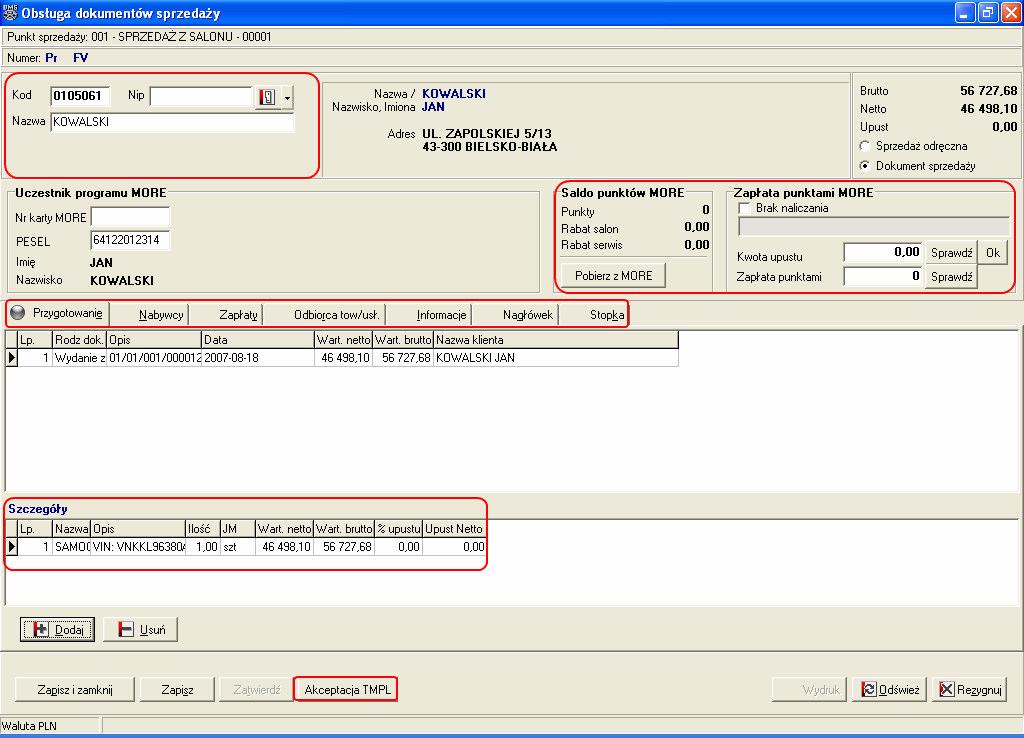
Task: Click the Nazwa field containing KOWALSKI
Action: pos(172,122)
